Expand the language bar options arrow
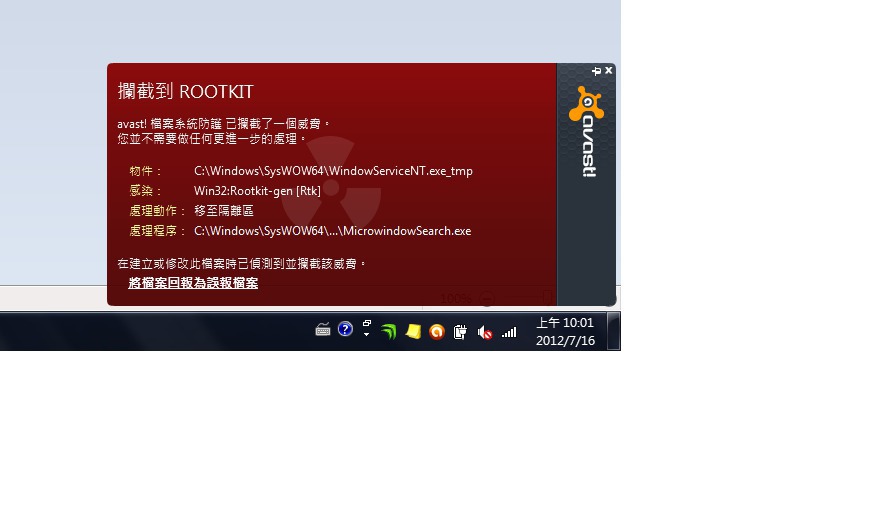The width and height of the screenshot is (869, 525). pyautogui.click(x=366, y=334)
